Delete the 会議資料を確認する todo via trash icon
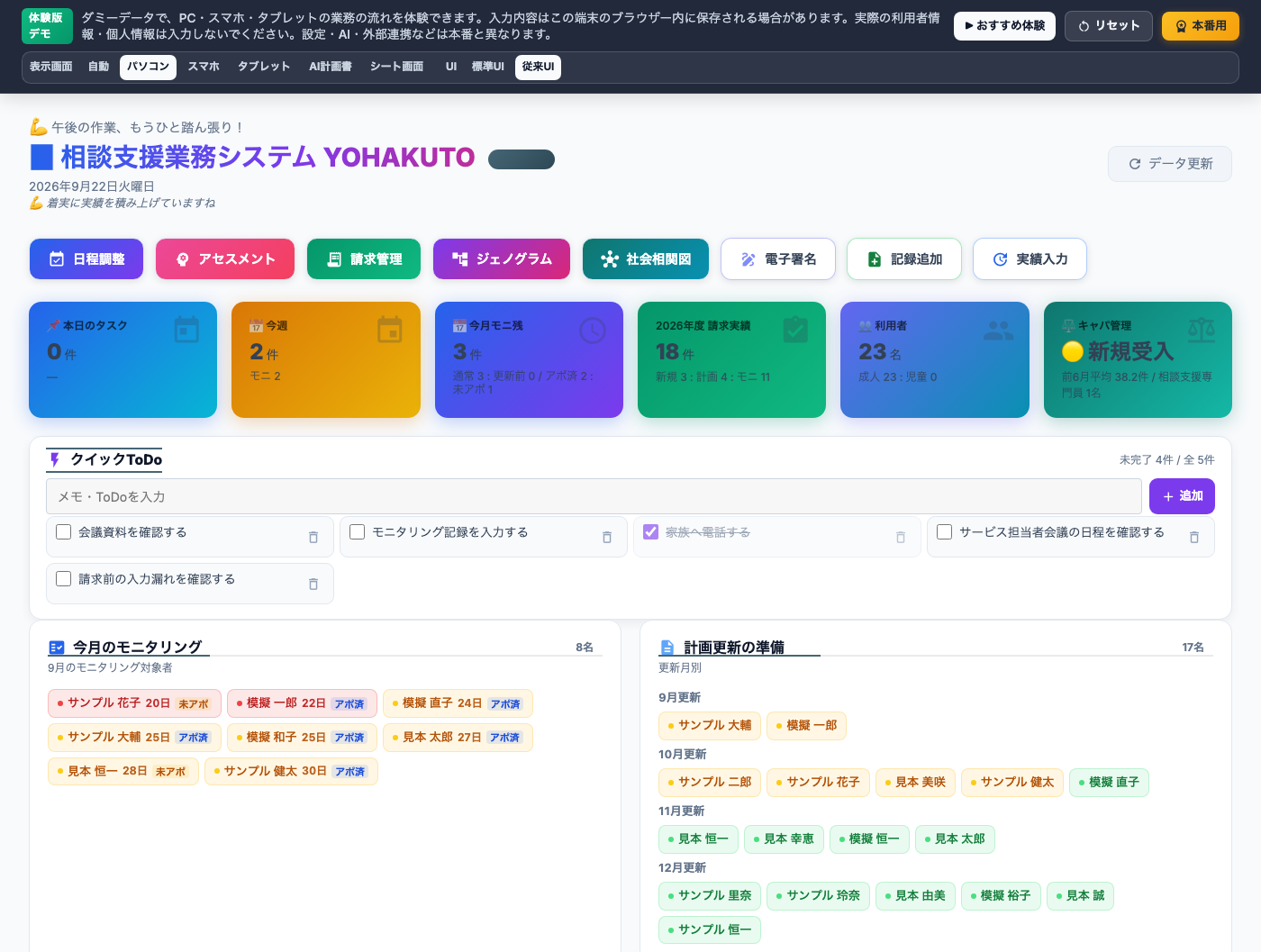 point(313,537)
